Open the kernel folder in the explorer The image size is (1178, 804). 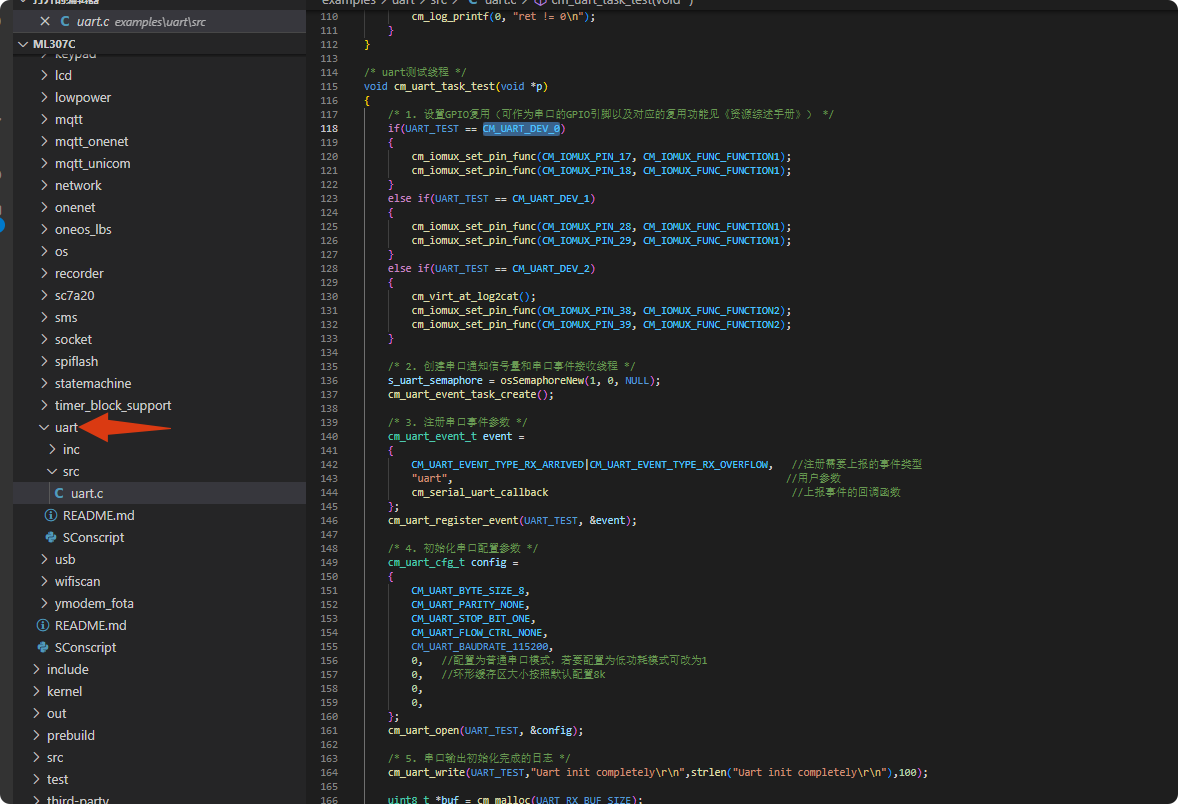click(64, 691)
